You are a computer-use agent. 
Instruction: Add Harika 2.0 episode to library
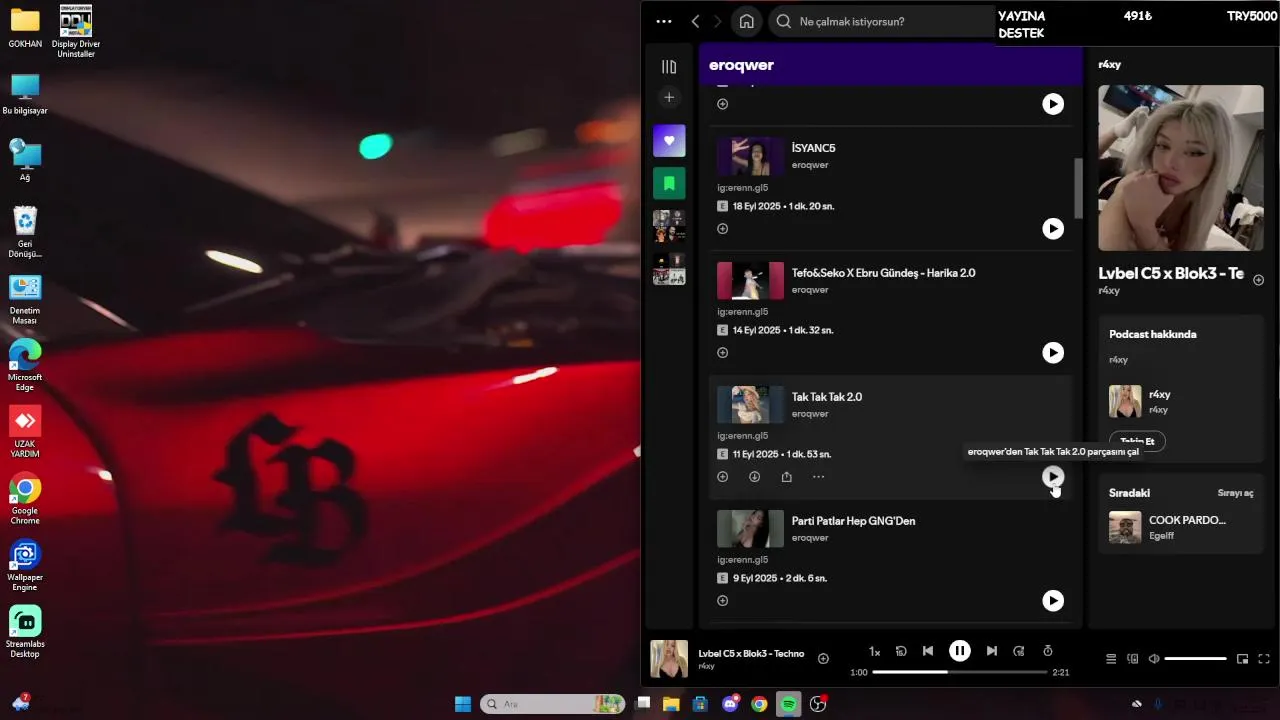click(723, 353)
